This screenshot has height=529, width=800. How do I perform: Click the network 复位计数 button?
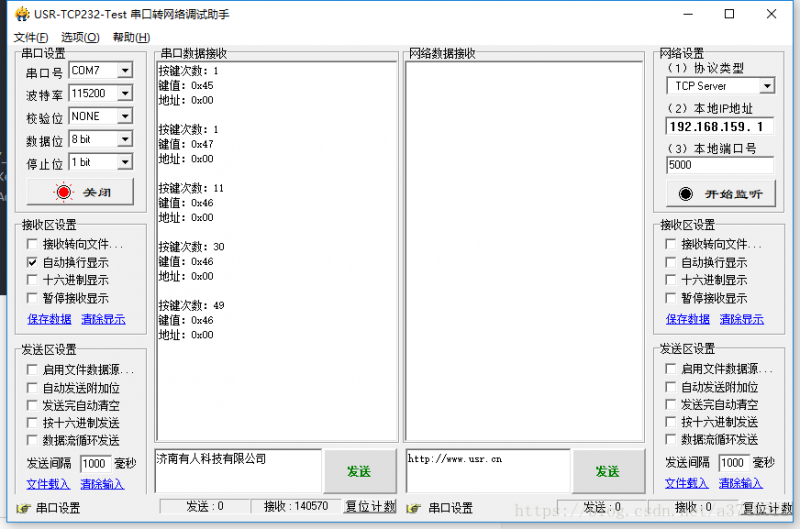click(x=767, y=508)
